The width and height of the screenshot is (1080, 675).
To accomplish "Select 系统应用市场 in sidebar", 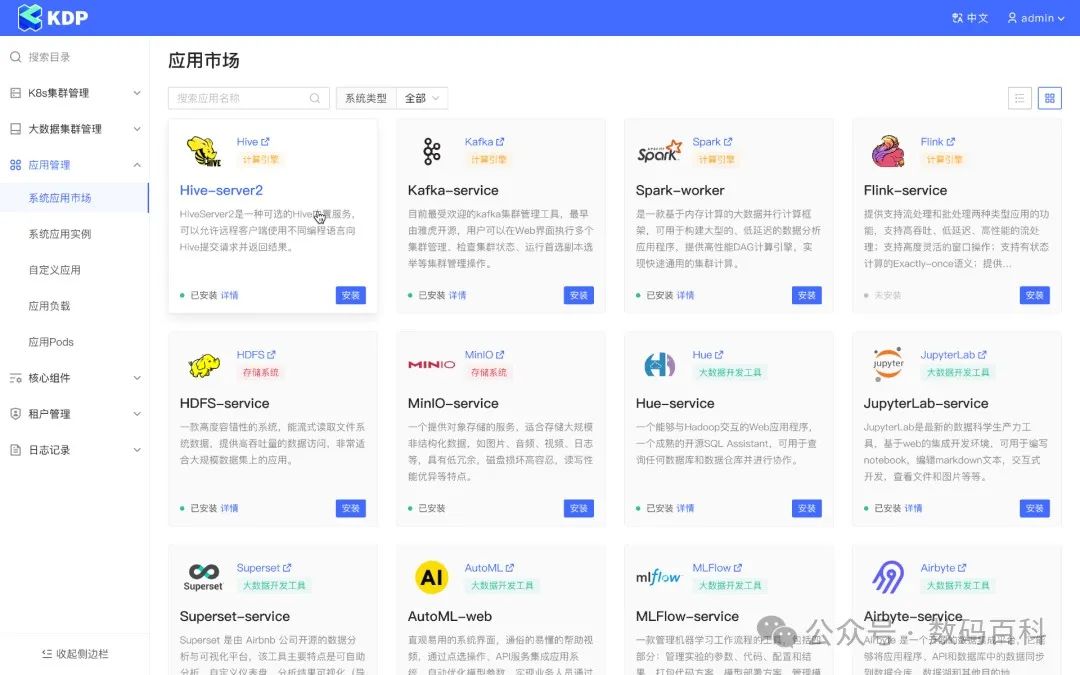I will pyautogui.click(x=74, y=198).
